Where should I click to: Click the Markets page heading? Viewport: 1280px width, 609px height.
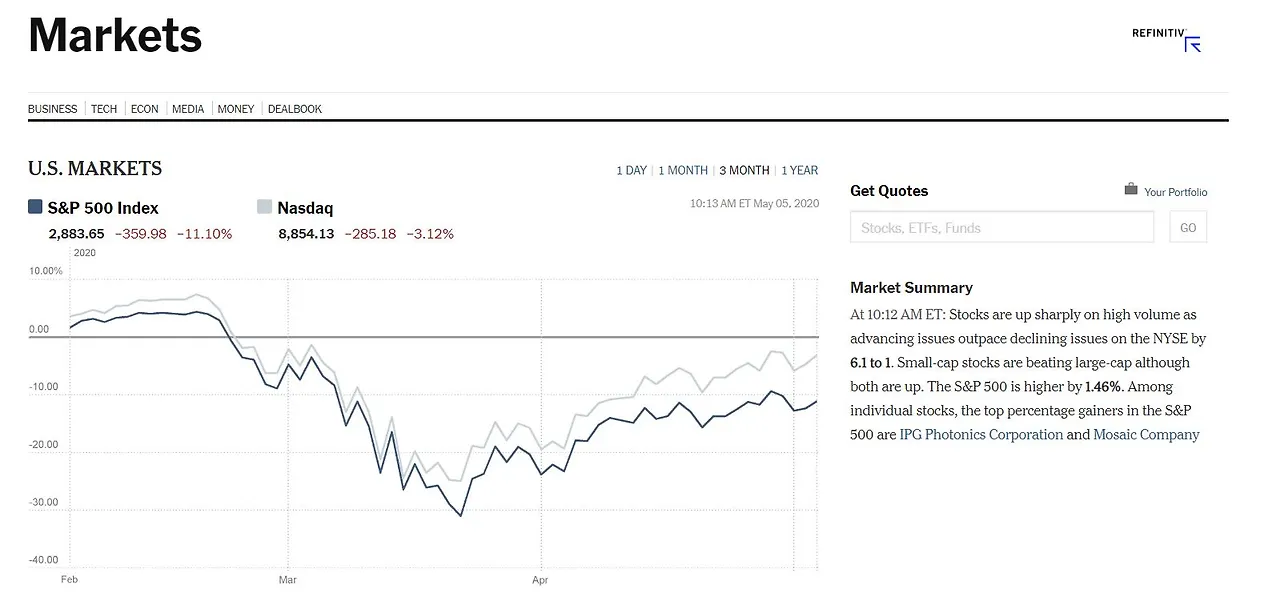(x=114, y=36)
